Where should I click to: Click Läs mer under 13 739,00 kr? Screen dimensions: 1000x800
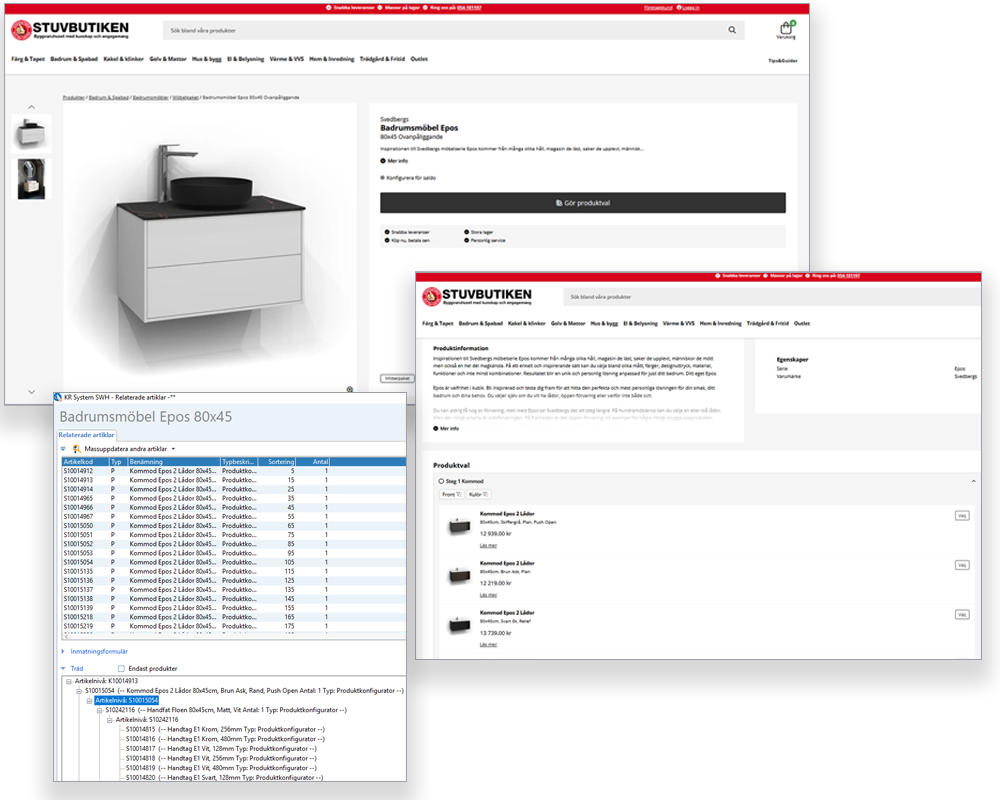[488, 644]
